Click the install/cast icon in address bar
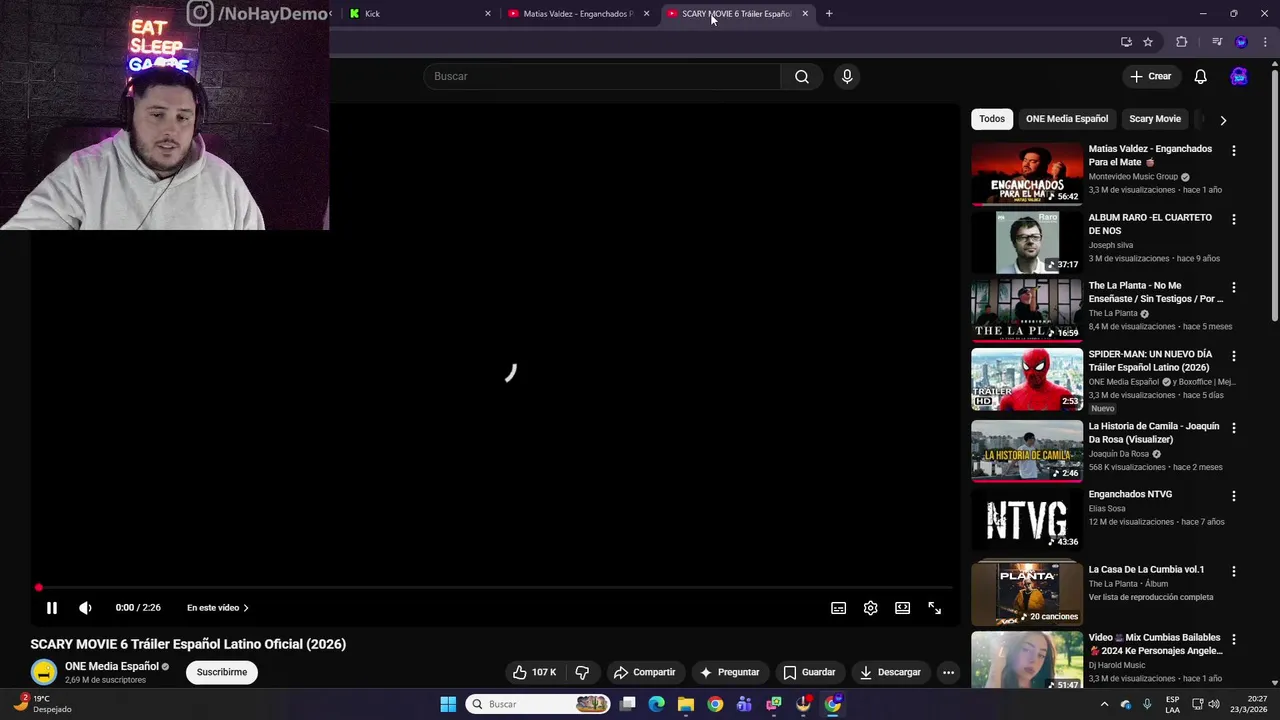This screenshot has width=1280, height=720. coord(1126,42)
